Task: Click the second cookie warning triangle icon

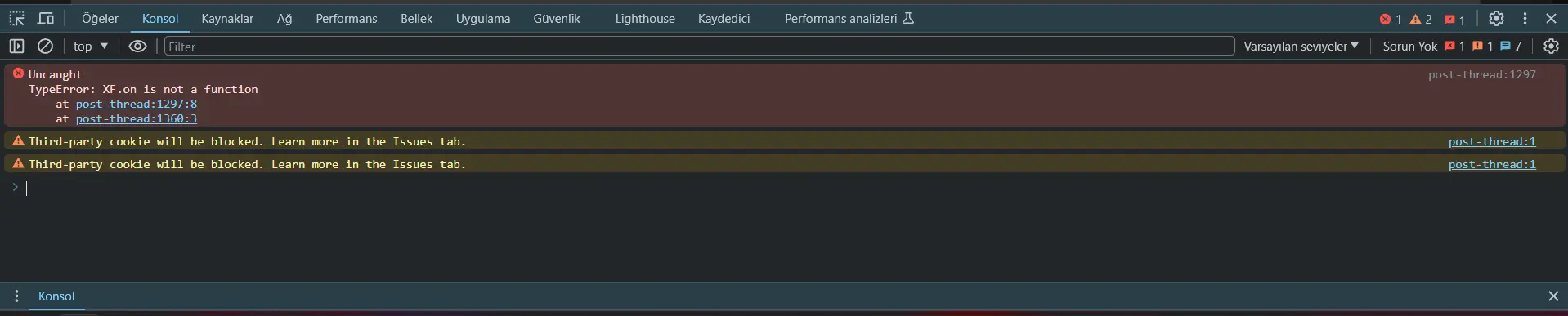Action: click(18, 163)
